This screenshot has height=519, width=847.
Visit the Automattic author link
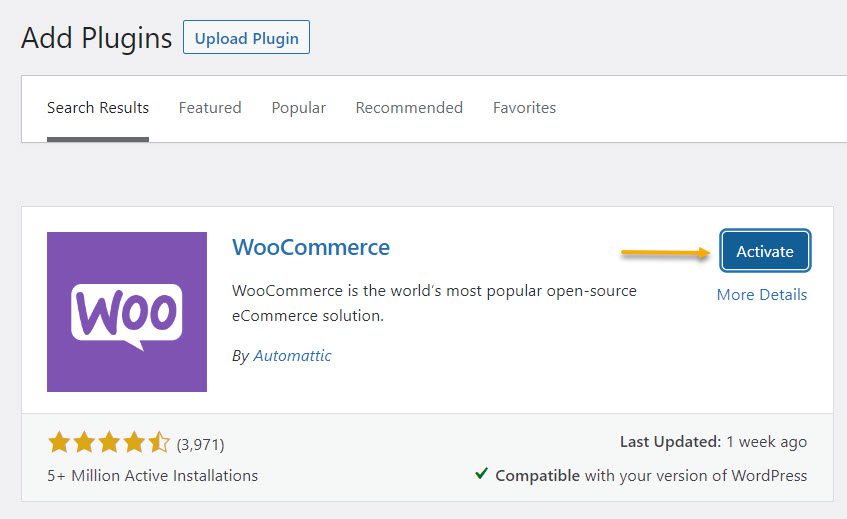pyautogui.click(x=292, y=355)
